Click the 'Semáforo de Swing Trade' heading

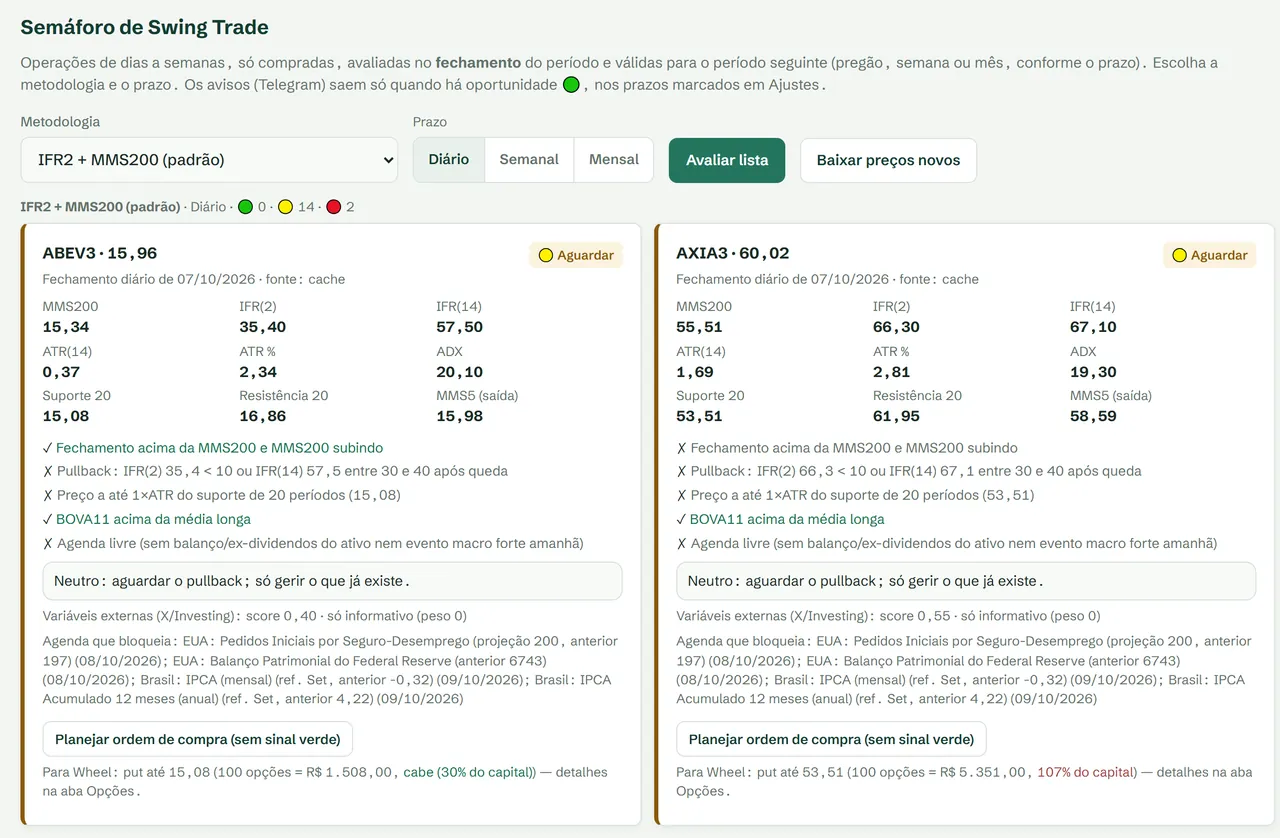145,27
